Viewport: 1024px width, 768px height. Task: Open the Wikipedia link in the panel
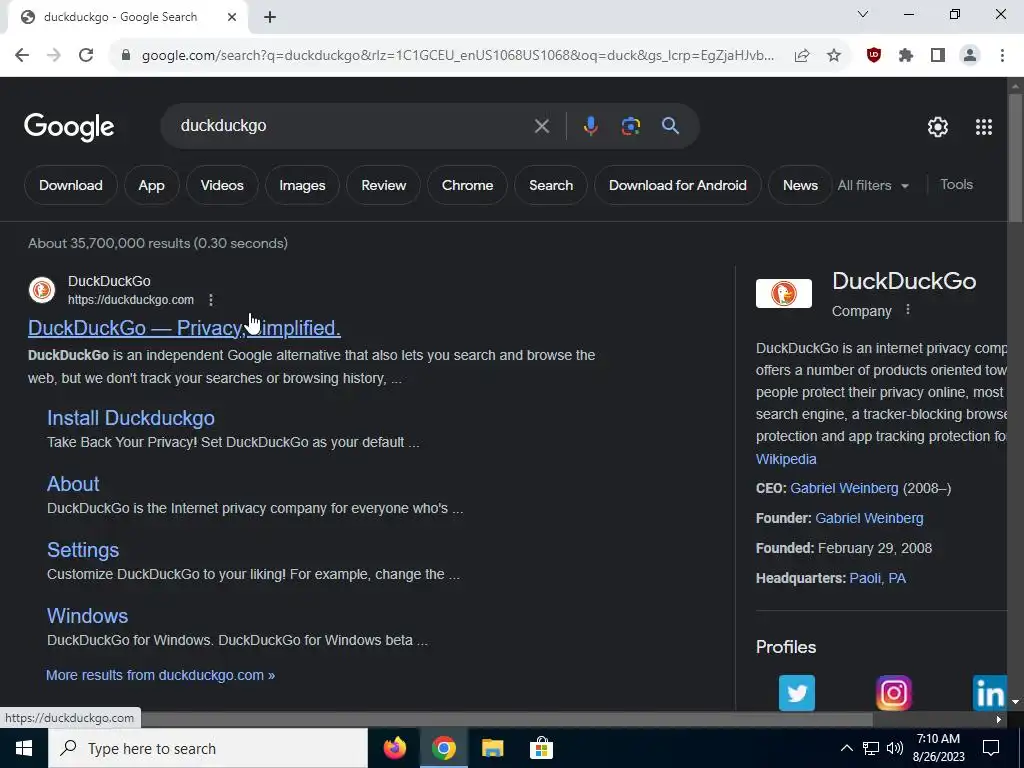click(786, 459)
